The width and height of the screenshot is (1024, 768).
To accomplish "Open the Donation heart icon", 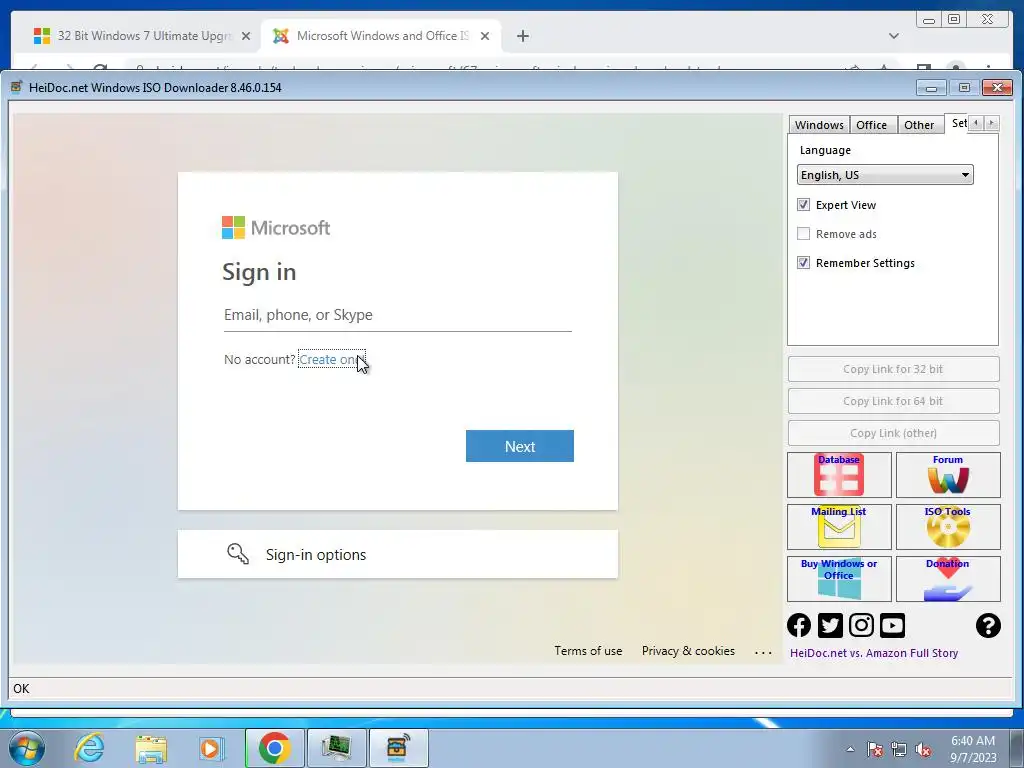I will click(948, 579).
